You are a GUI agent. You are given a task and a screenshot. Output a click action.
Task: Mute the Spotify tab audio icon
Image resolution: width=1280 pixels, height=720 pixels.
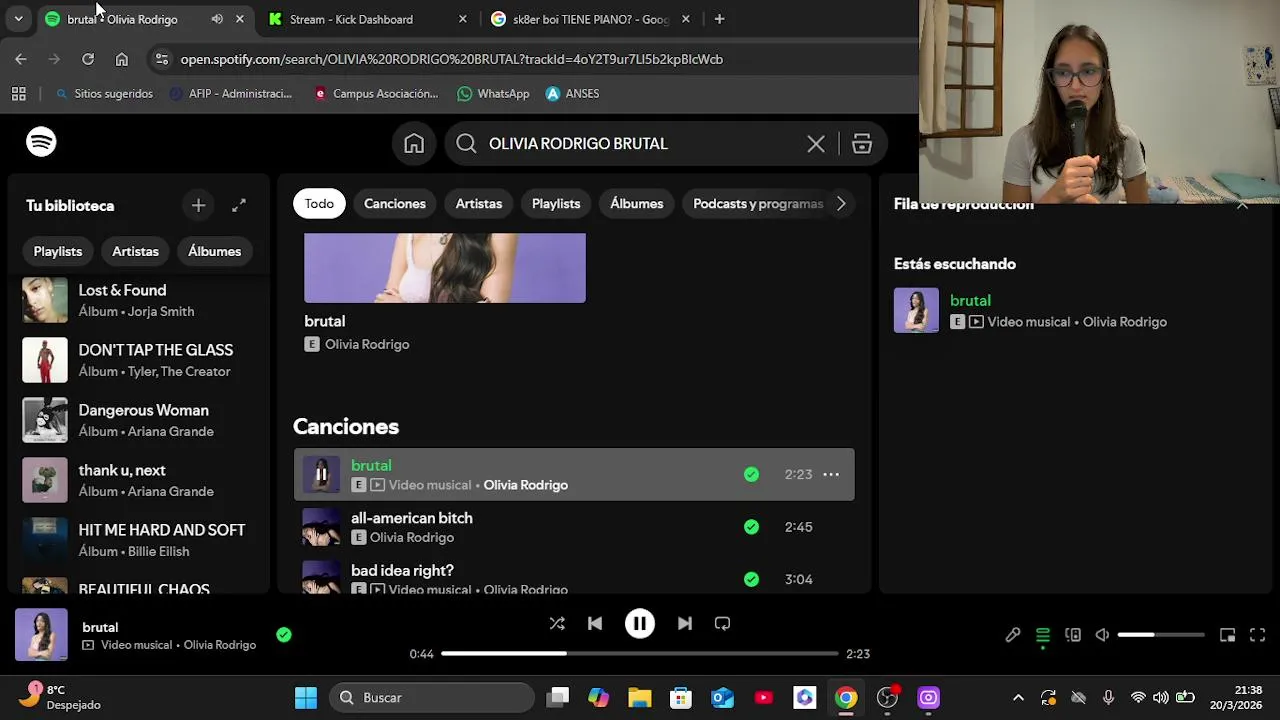click(x=217, y=19)
